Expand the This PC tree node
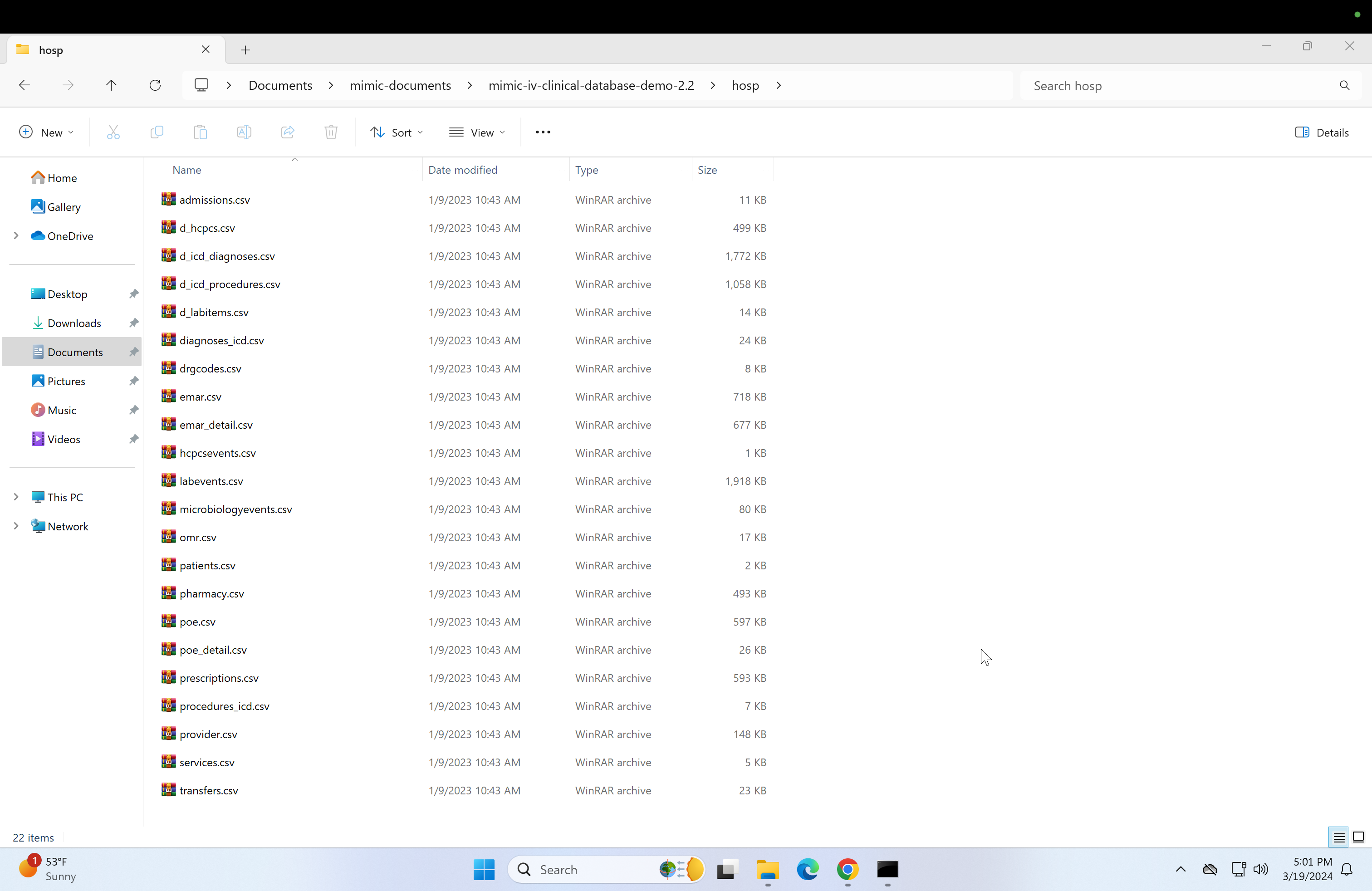This screenshot has height=891, width=1372. coord(16,497)
